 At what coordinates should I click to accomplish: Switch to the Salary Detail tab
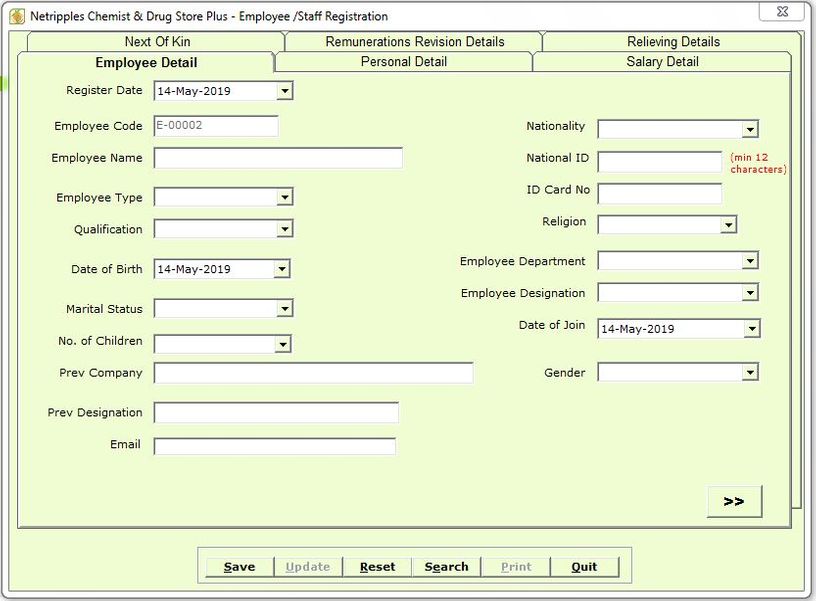click(x=662, y=62)
